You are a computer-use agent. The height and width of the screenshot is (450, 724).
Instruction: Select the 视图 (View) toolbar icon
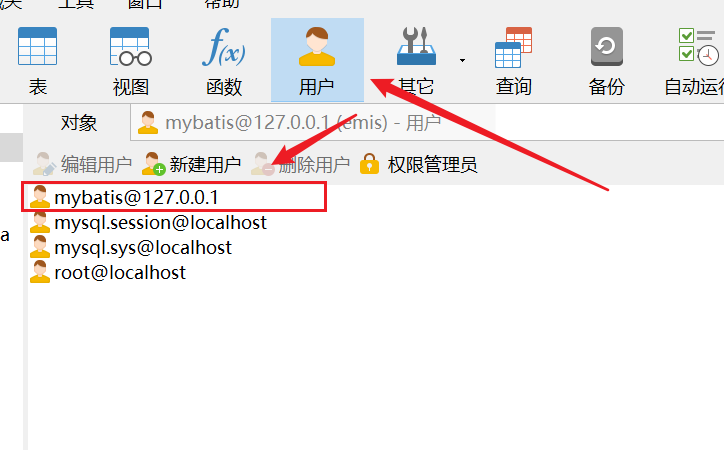pyautogui.click(x=131, y=61)
